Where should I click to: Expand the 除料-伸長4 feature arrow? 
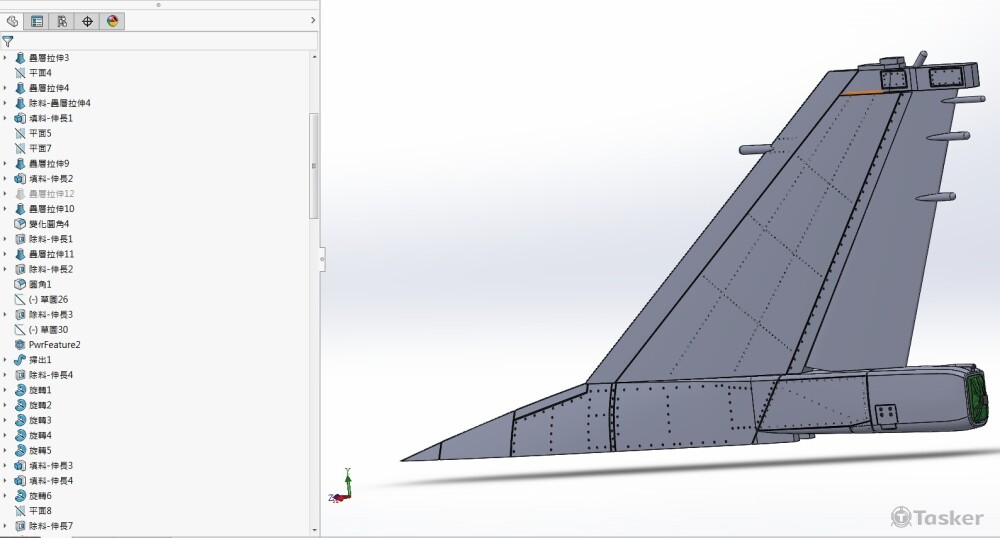(x=5, y=375)
